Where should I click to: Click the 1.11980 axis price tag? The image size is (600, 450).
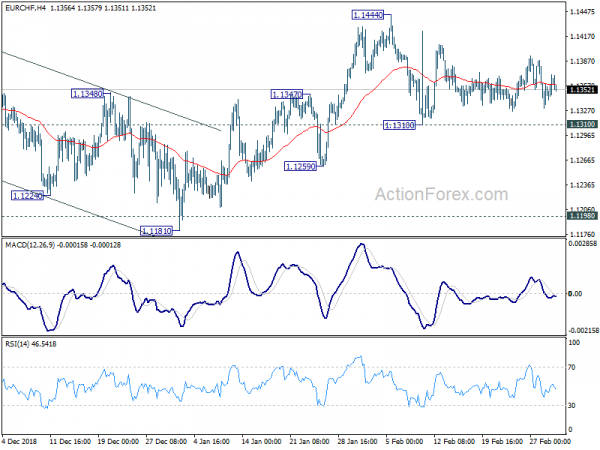click(x=582, y=216)
